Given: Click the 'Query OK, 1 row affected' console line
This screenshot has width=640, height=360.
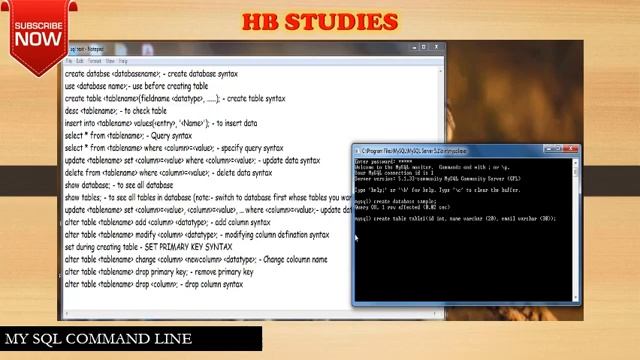Looking at the screenshot, I should pyautogui.click(x=402, y=207).
